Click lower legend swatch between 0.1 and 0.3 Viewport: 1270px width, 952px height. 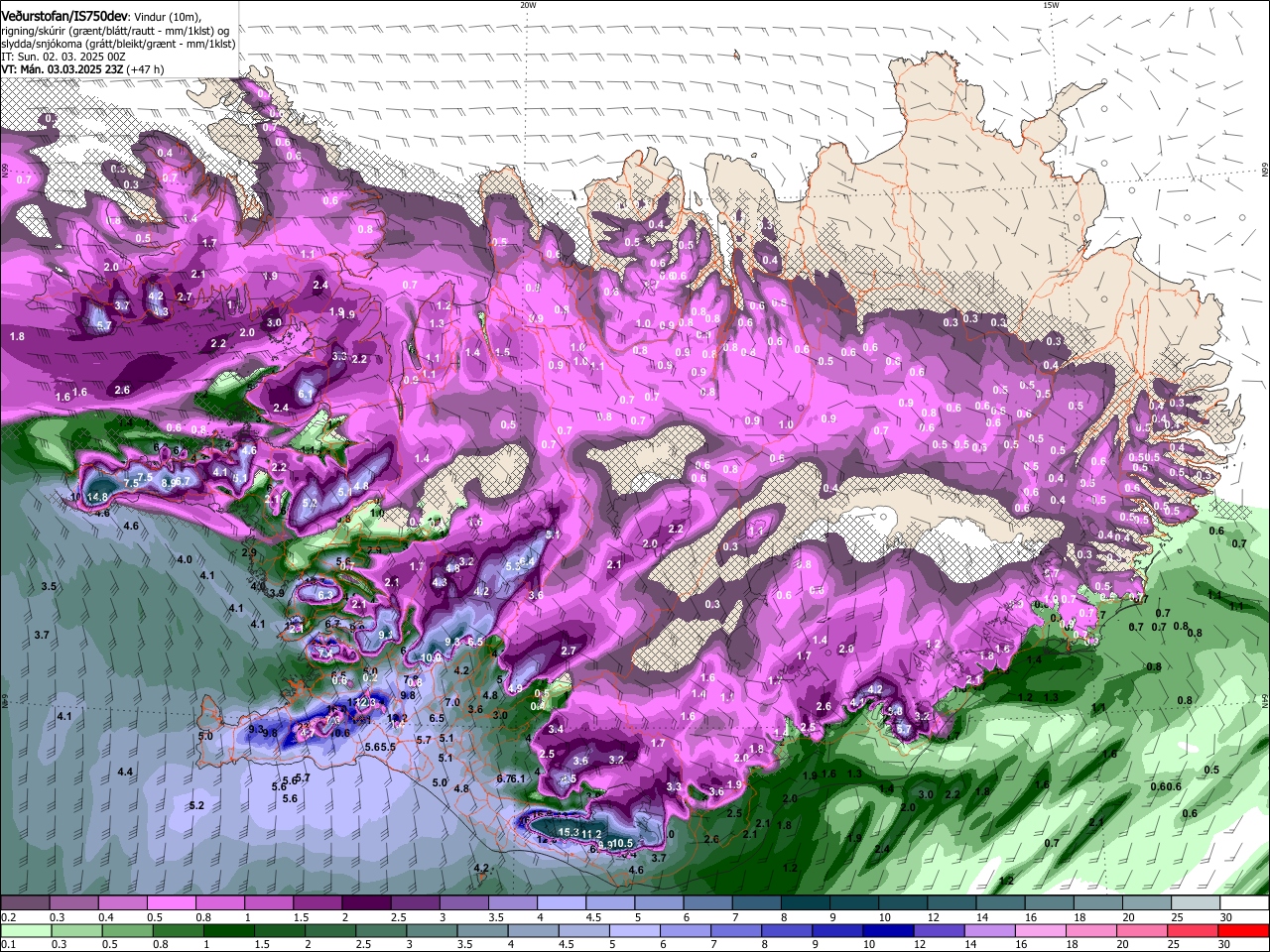[x=26, y=930]
